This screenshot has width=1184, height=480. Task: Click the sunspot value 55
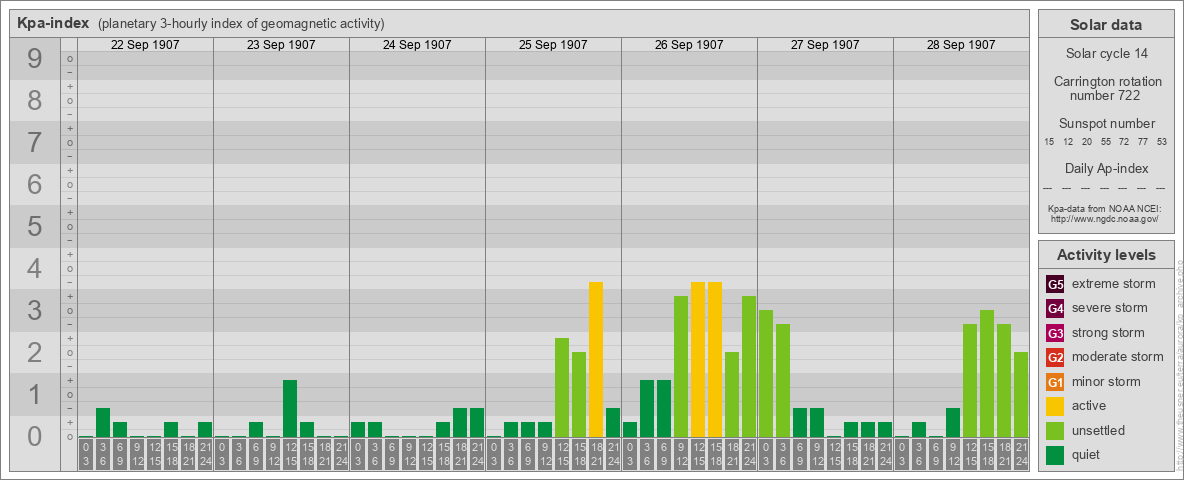point(1105,142)
